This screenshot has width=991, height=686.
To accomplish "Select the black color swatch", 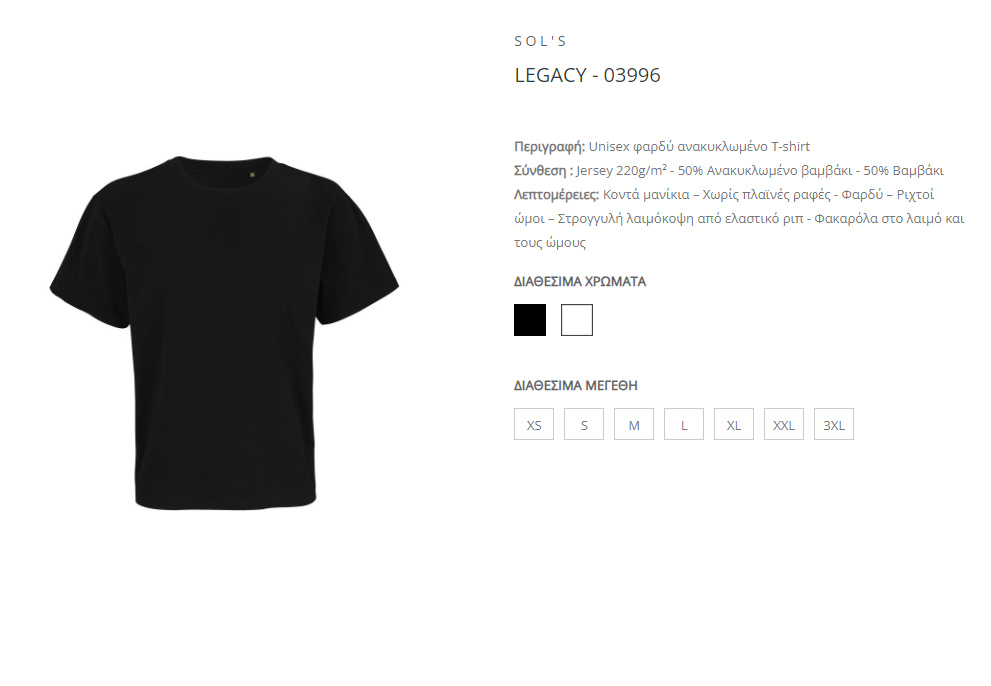I will 530,320.
